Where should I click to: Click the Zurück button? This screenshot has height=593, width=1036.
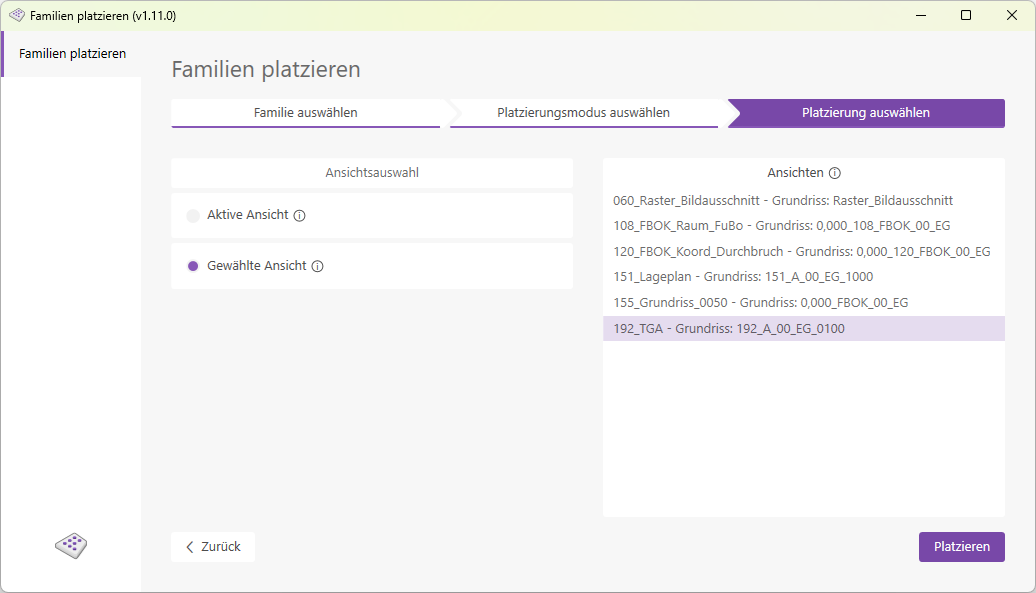coord(212,546)
